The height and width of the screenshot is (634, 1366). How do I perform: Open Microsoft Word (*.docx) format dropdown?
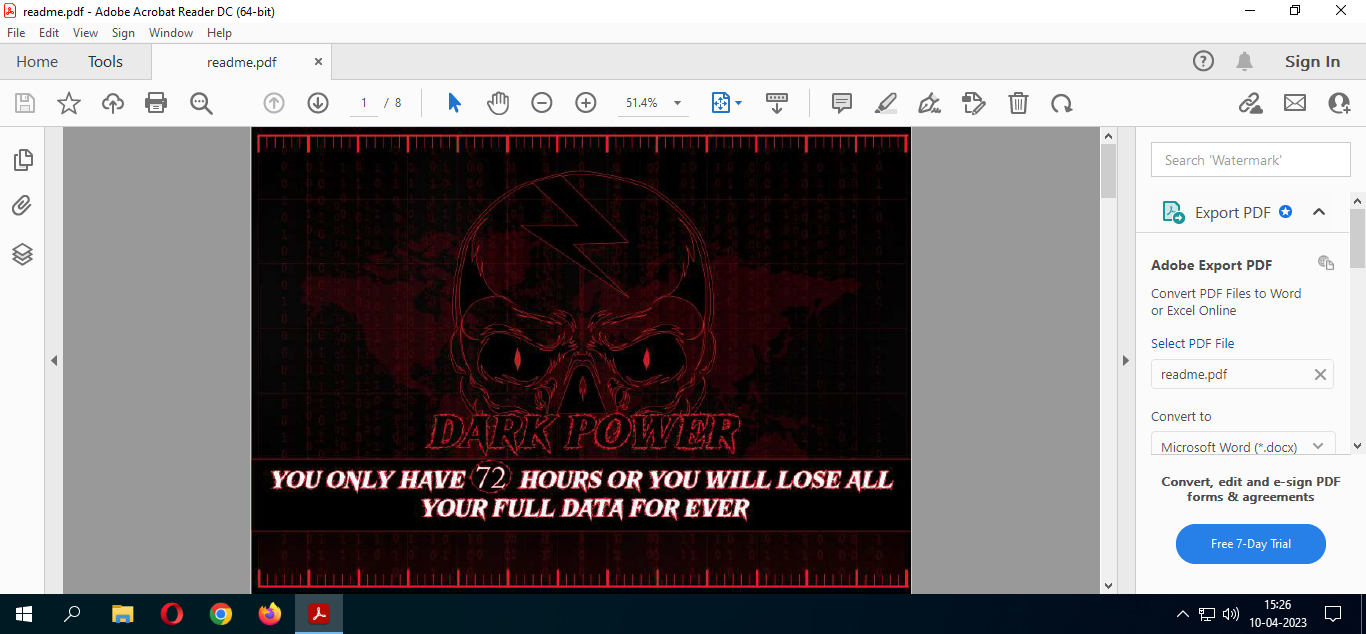point(1243,445)
